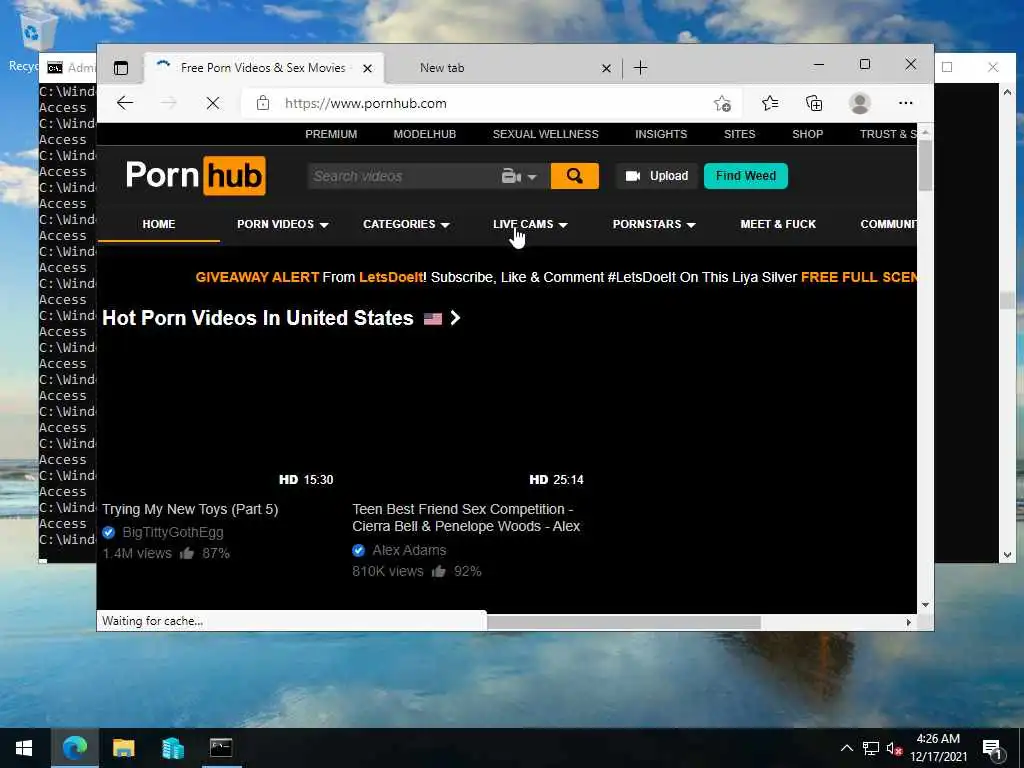Click the Command Prompt window title icon

[55, 68]
